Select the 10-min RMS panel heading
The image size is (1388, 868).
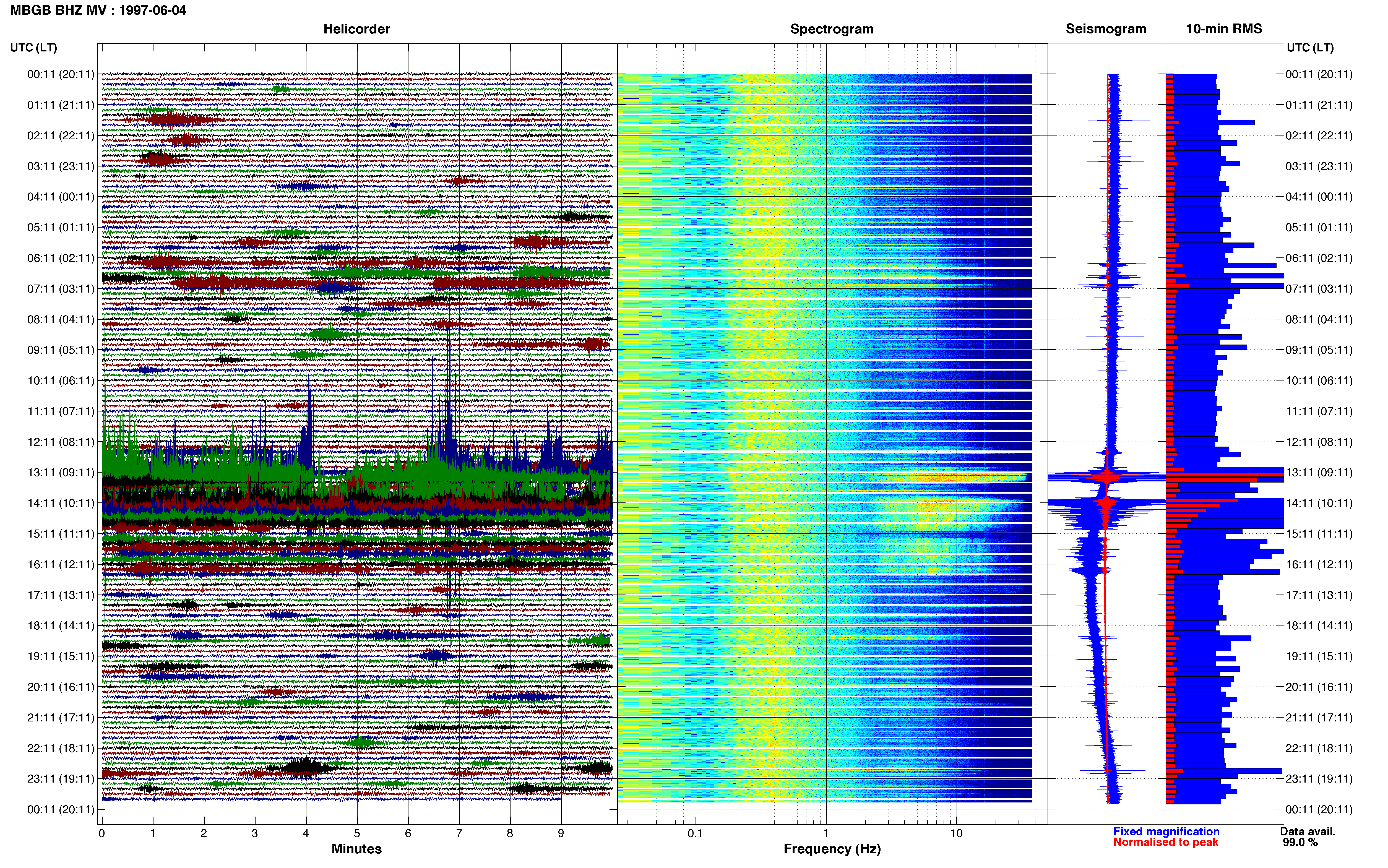click(x=1224, y=29)
